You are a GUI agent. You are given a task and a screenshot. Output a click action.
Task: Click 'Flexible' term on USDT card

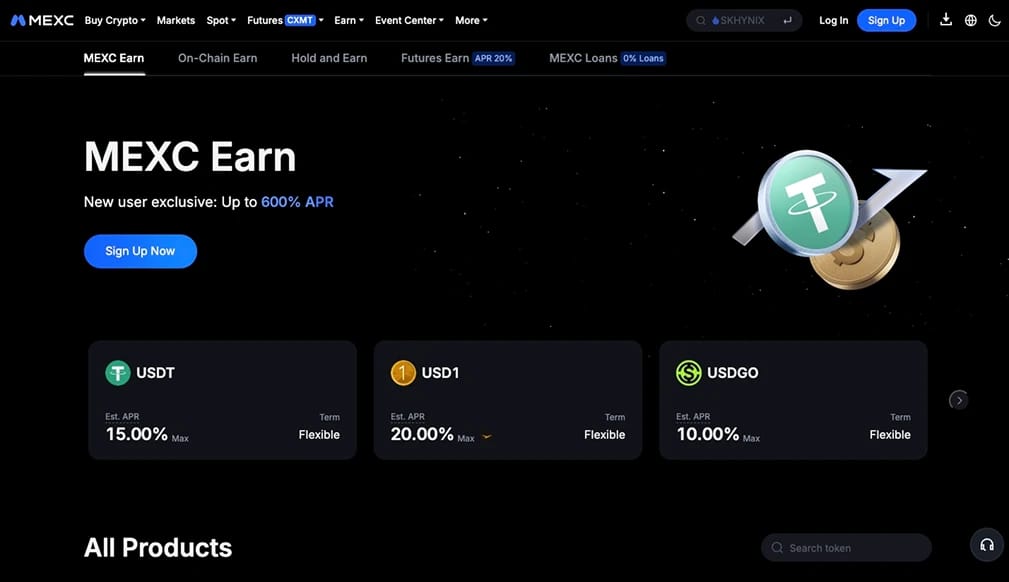coord(319,435)
